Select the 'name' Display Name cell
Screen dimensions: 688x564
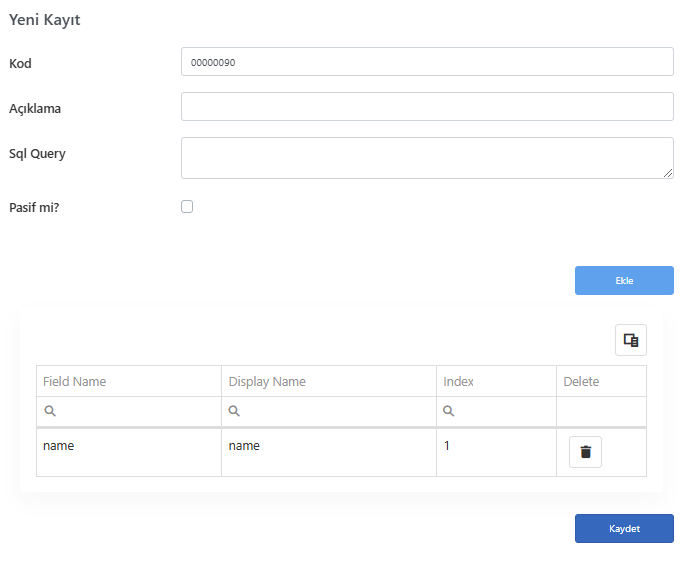[x=329, y=453]
